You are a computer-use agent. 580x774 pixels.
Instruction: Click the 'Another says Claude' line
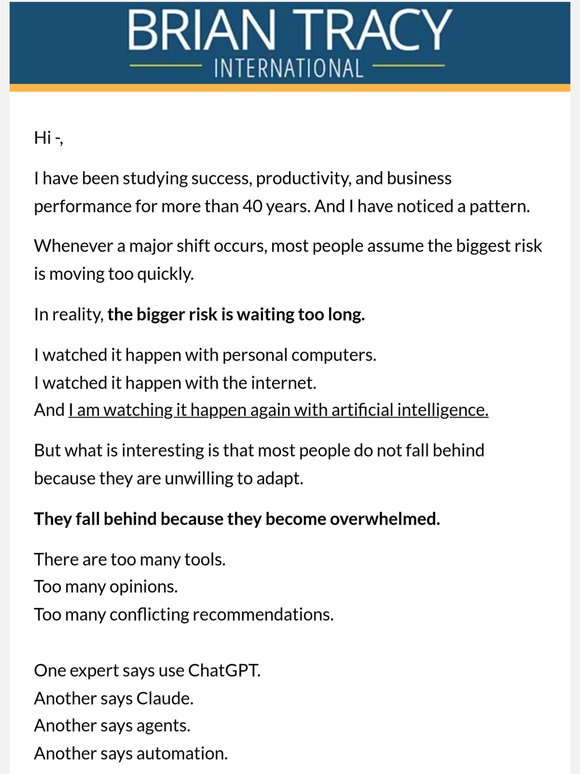pos(114,698)
